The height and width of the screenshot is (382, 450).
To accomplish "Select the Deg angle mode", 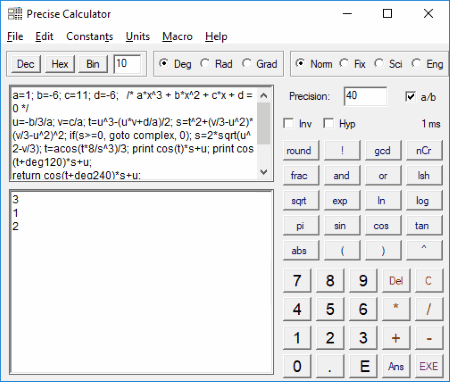I will click(175, 64).
